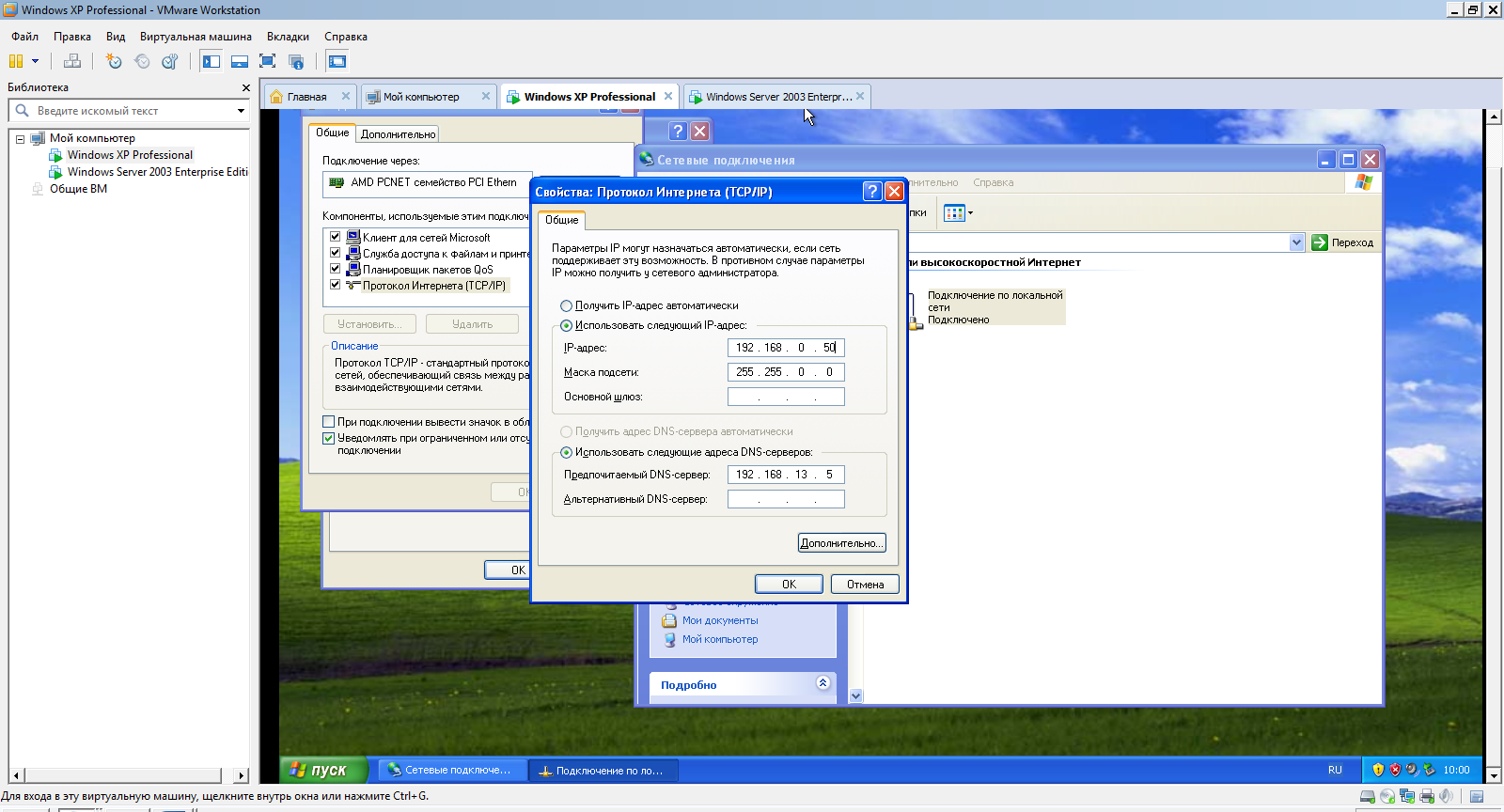Select Windows XP Professional in library tree
Screen dimensions: 1504x812
coord(130,155)
